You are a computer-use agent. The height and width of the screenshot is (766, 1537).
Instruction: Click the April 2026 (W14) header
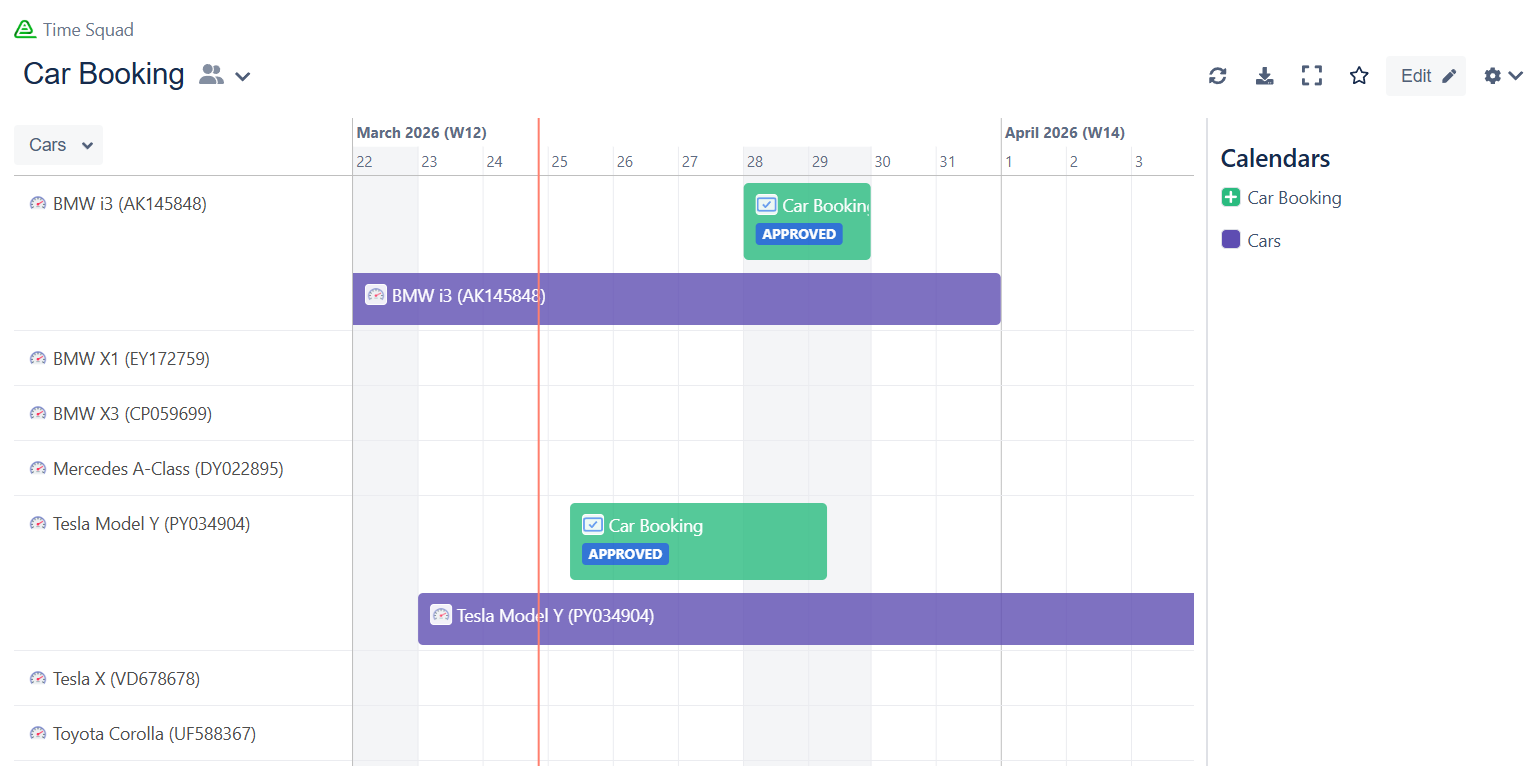tap(1065, 132)
